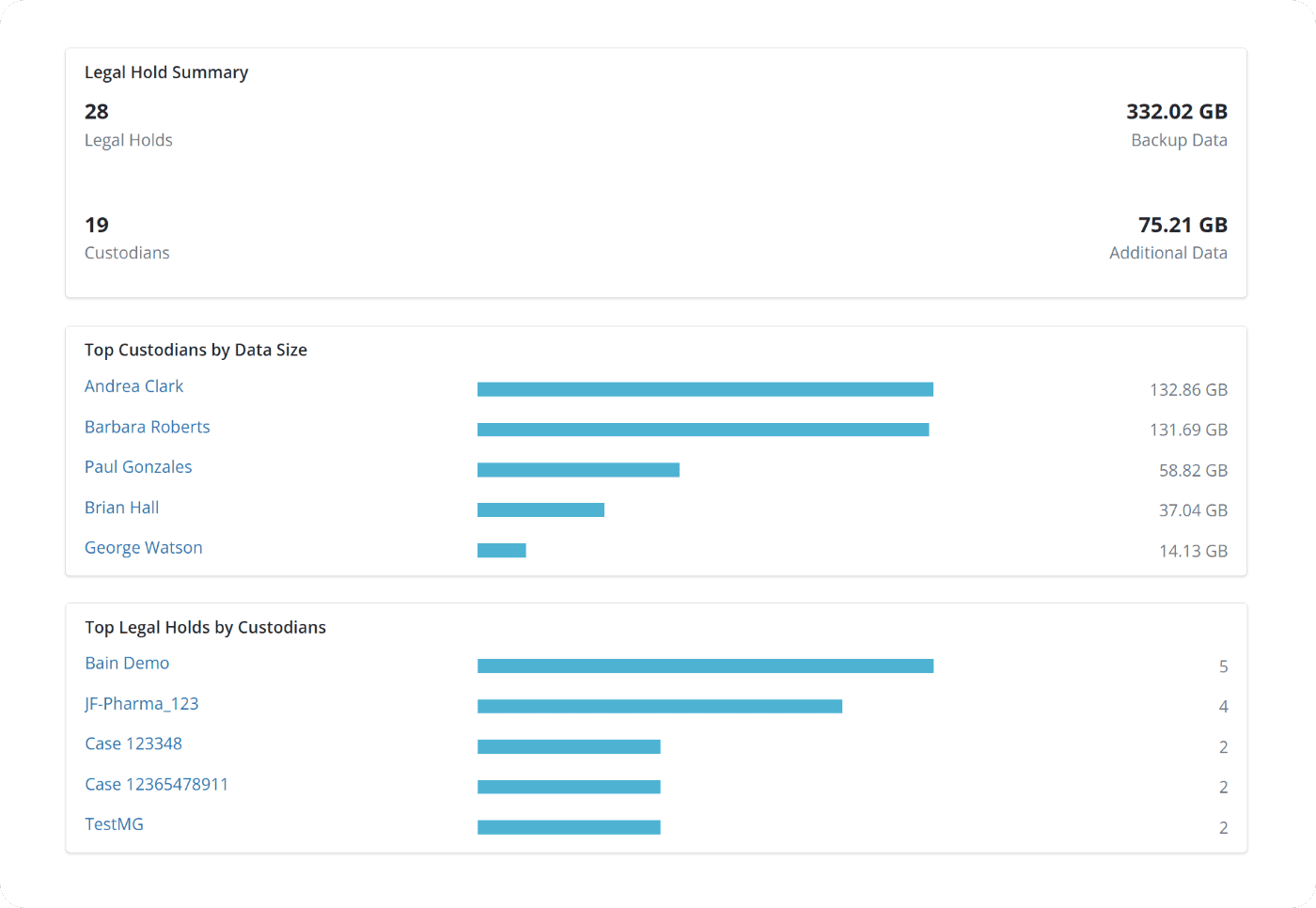
Task: Click the 332.02 GB Backup Data figure
Action: [x=1176, y=112]
